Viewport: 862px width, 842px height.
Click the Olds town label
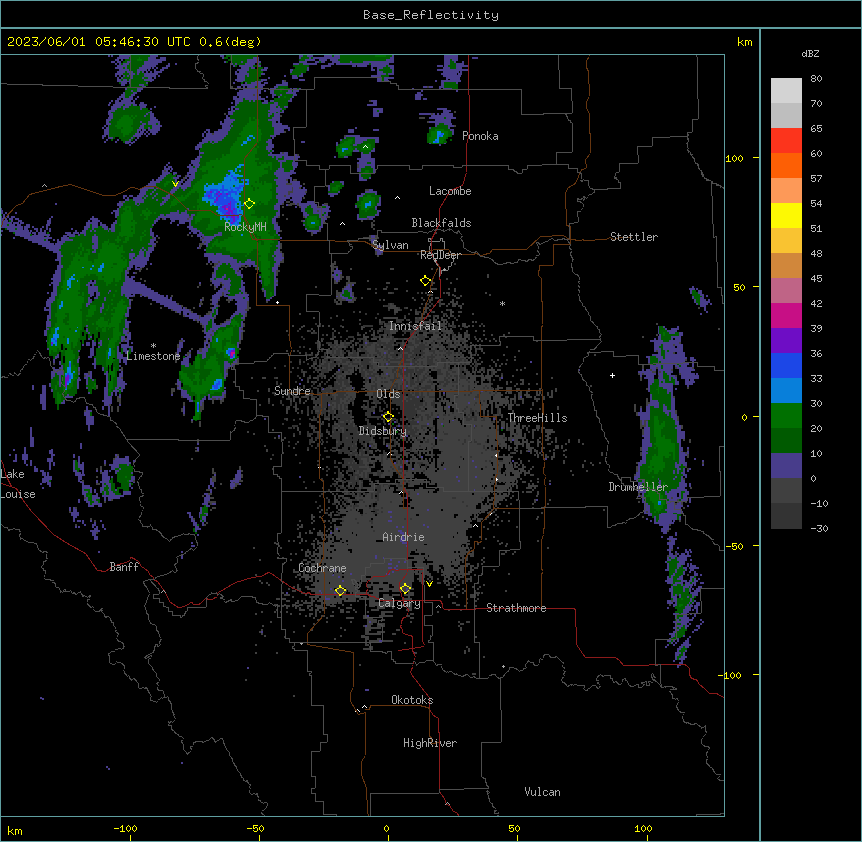[x=388, y=394]
